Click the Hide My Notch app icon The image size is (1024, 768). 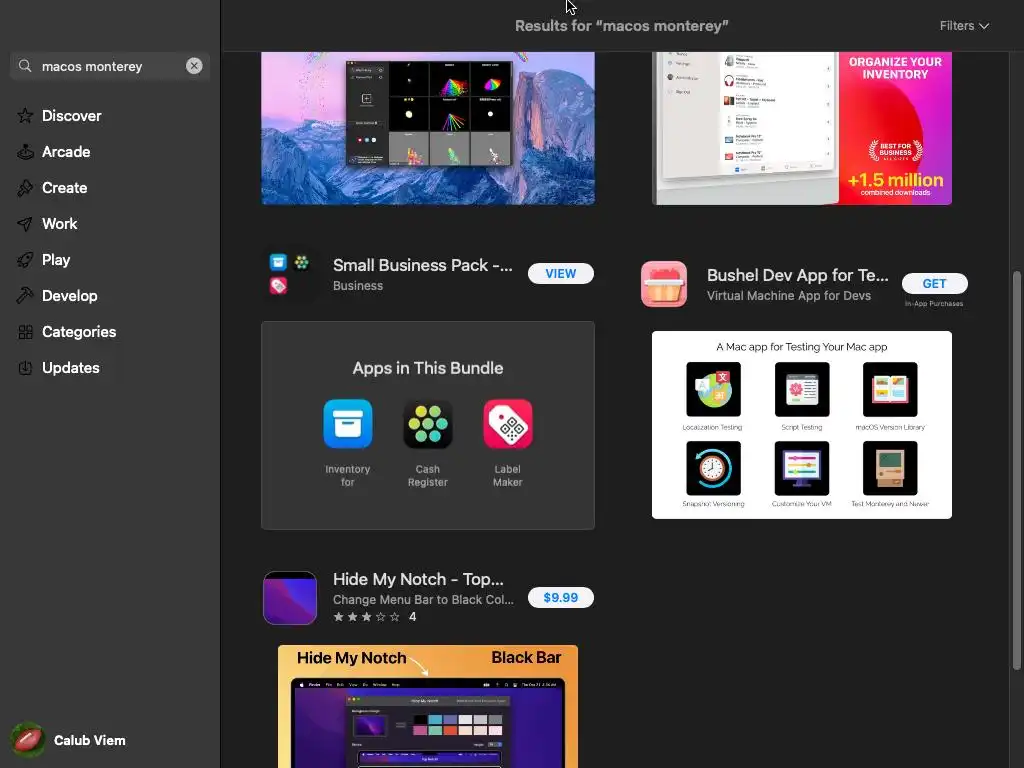(290, 598)
